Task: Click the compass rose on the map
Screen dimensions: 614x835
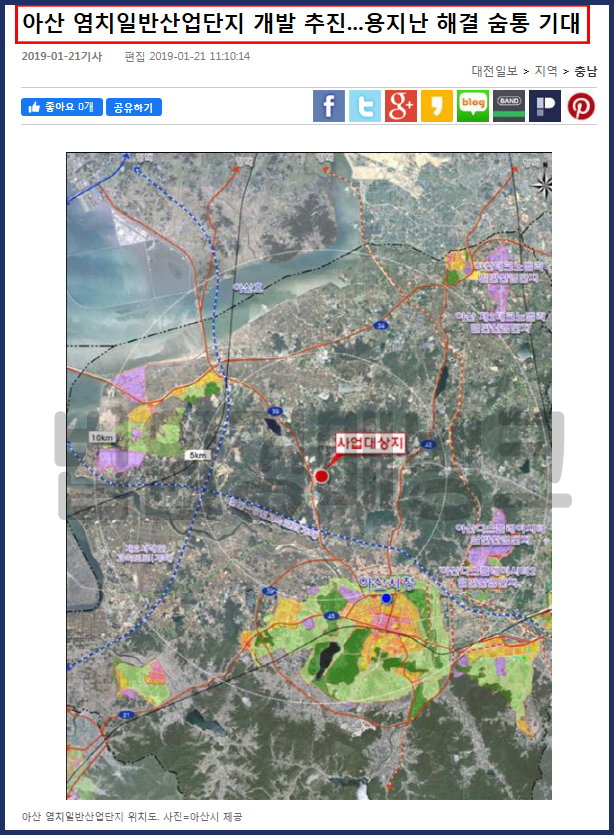Action: click(x=542, y=183)
